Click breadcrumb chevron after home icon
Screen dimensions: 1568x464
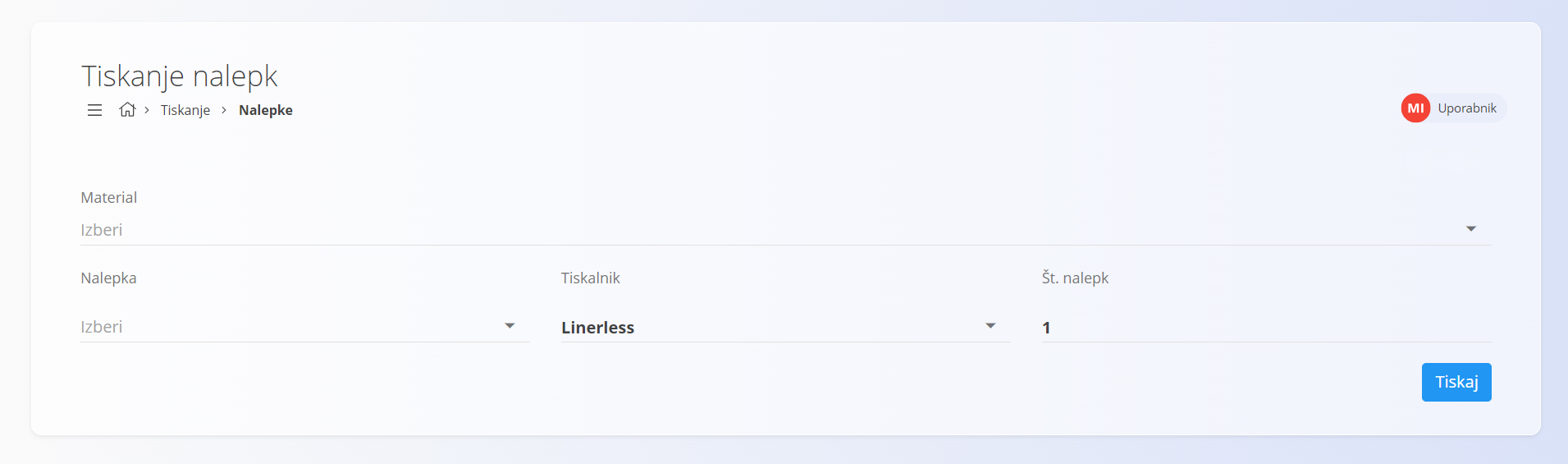pyautogui.click(x=147, y=109)
